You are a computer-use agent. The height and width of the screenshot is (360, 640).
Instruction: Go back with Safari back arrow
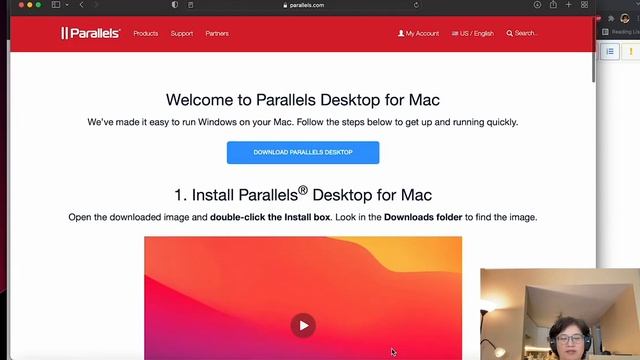point(82,5)
